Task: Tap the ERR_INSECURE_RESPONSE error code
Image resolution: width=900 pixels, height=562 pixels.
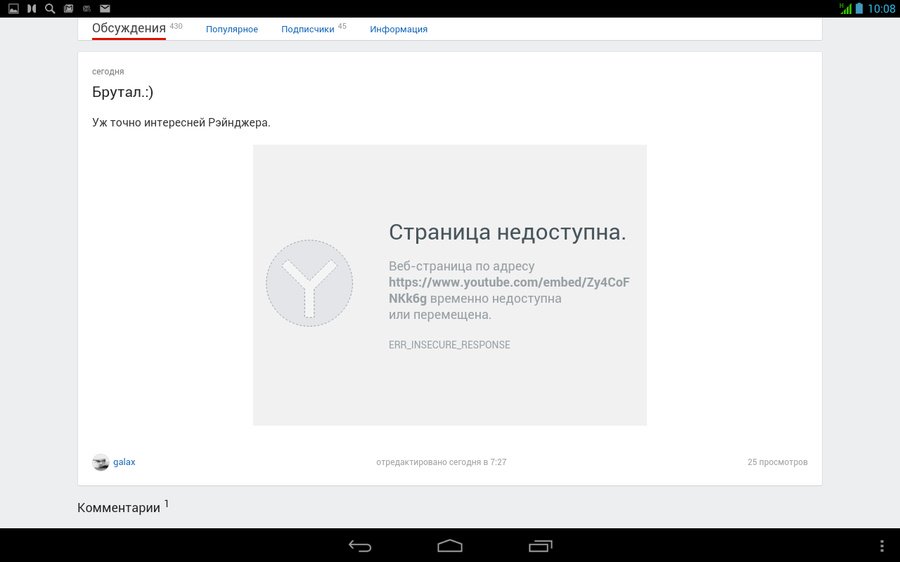Action: [x=449, y=345]
